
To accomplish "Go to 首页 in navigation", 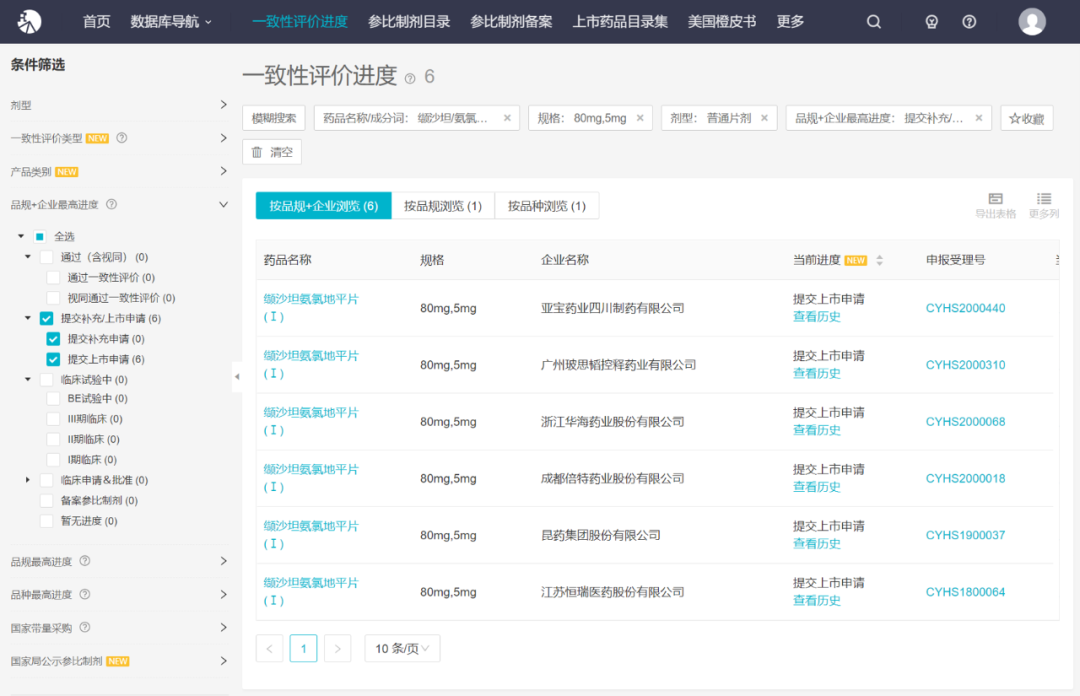I will [96, 22].
